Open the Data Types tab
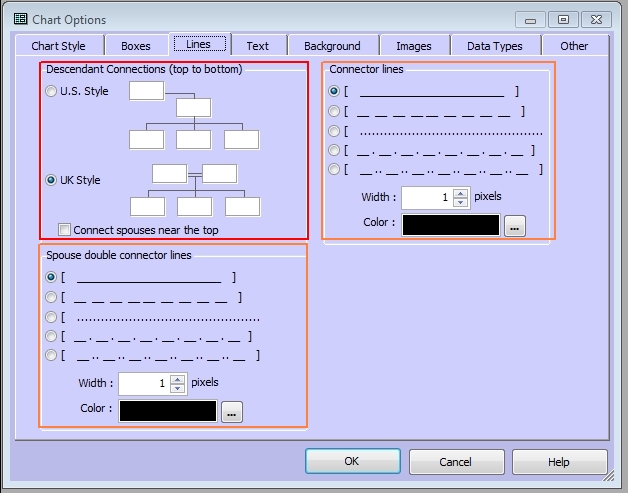 [x=495, y=46]
